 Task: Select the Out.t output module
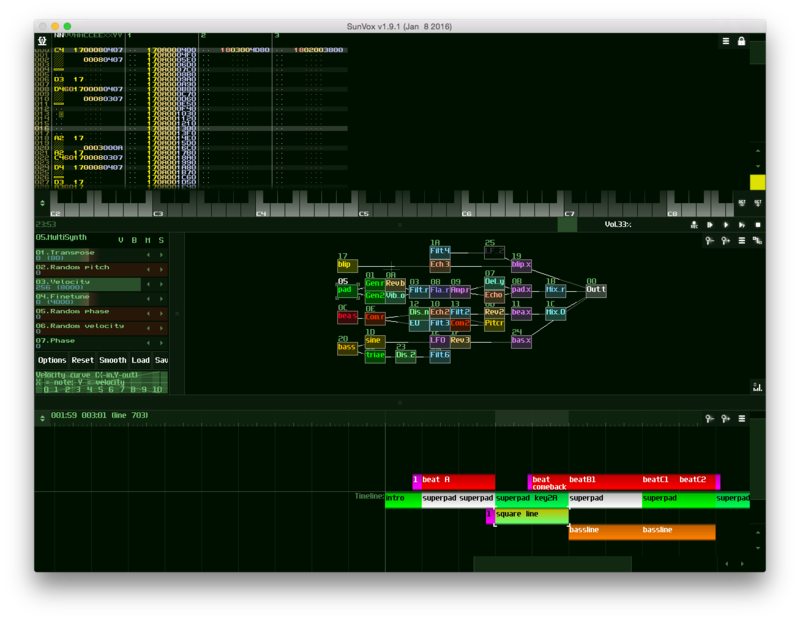pos(596,291)
